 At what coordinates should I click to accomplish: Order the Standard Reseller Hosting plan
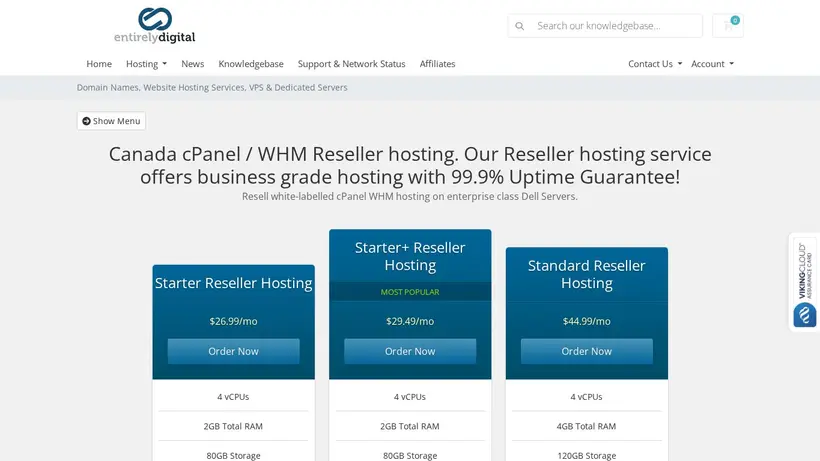[587, 351]
